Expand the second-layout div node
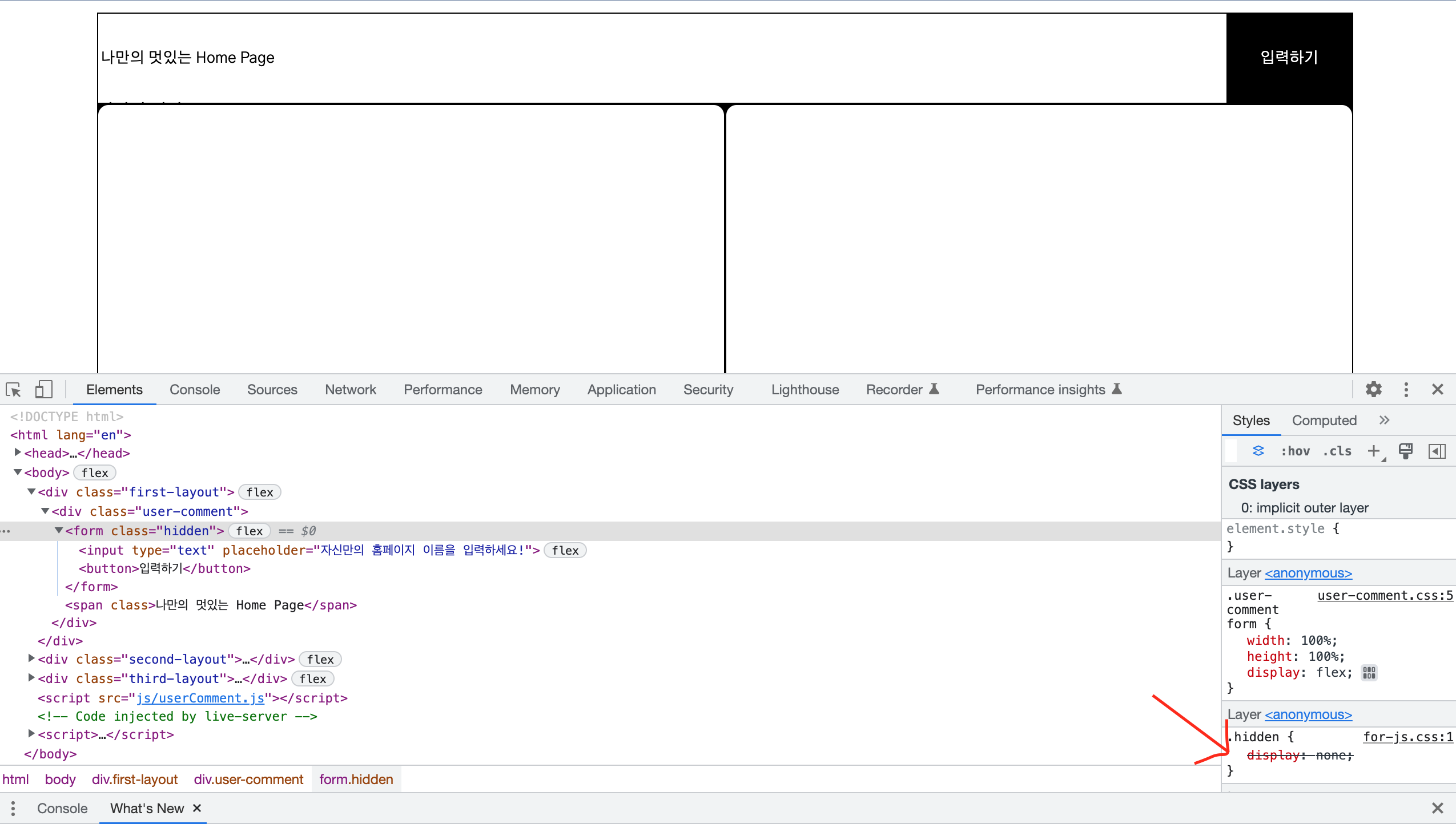 31,659
